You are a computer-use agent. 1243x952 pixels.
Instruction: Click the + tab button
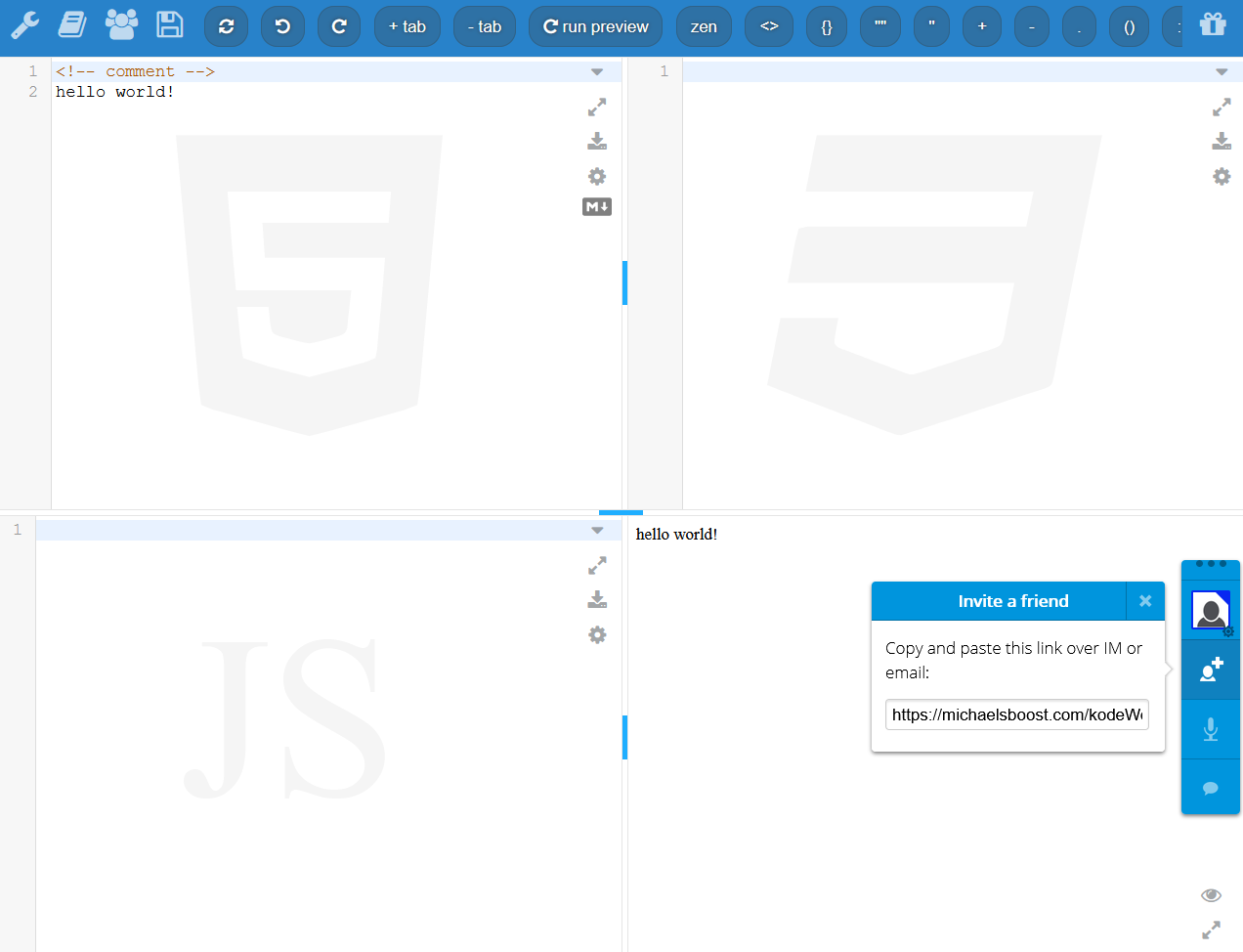[407, 26]
